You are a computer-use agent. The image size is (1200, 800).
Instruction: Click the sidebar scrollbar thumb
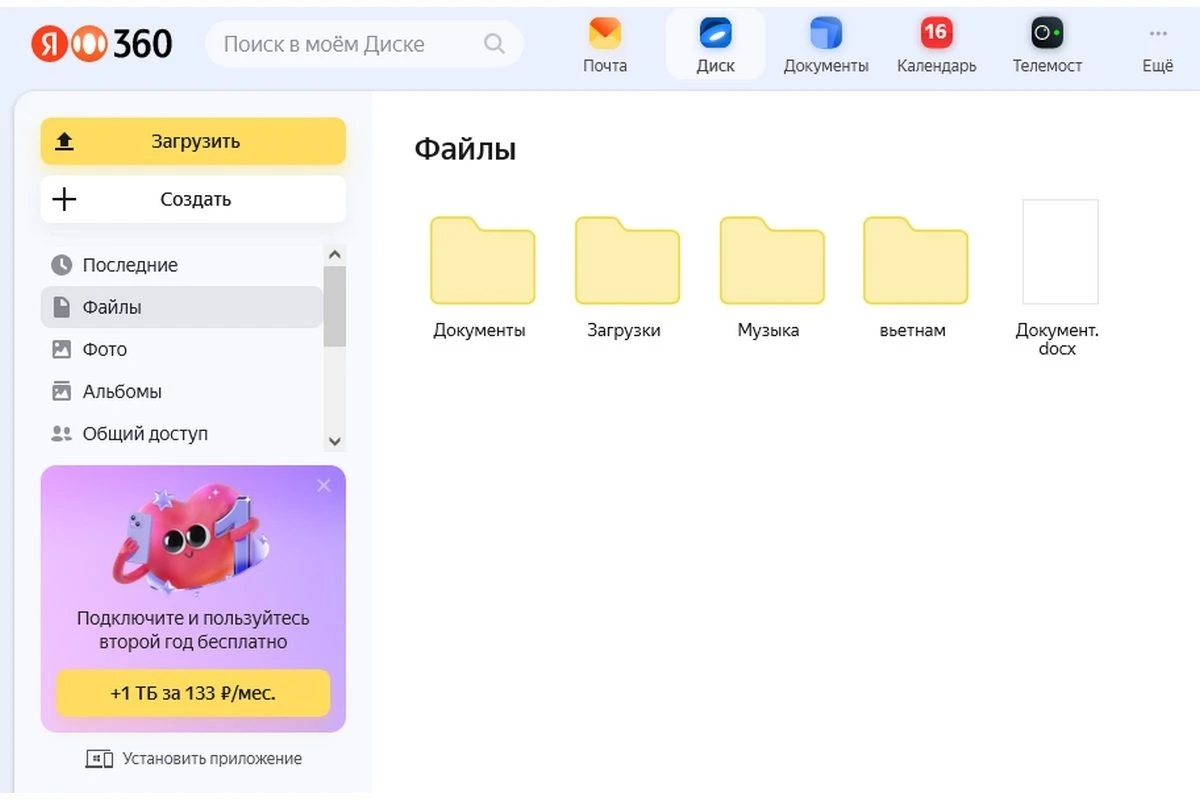pos(335,306)
